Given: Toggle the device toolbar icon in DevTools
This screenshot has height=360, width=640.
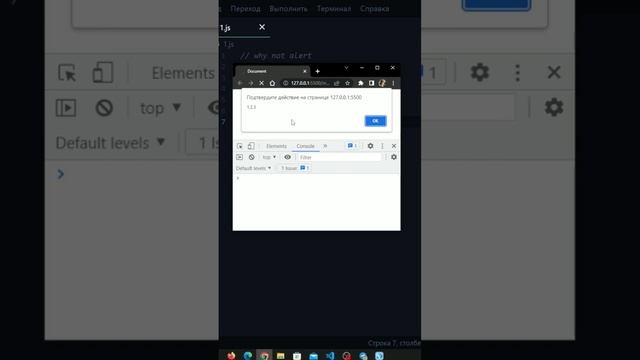Looking at the screenshot, I should coord(251,146).
